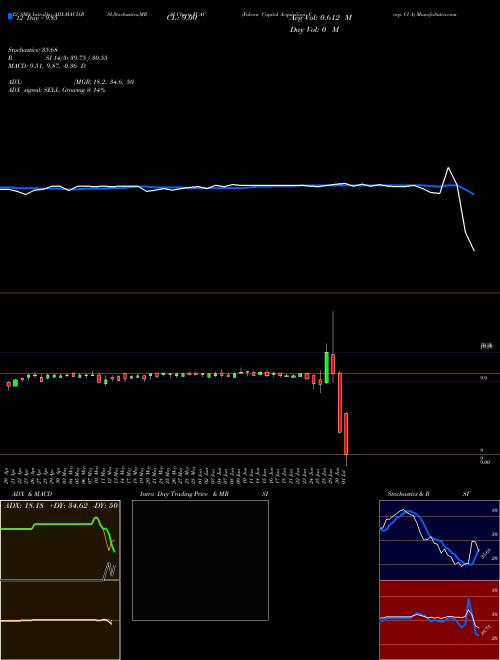
Task: Click the 'Stochastics: 33.68' reading
Action: click(33, 50)
